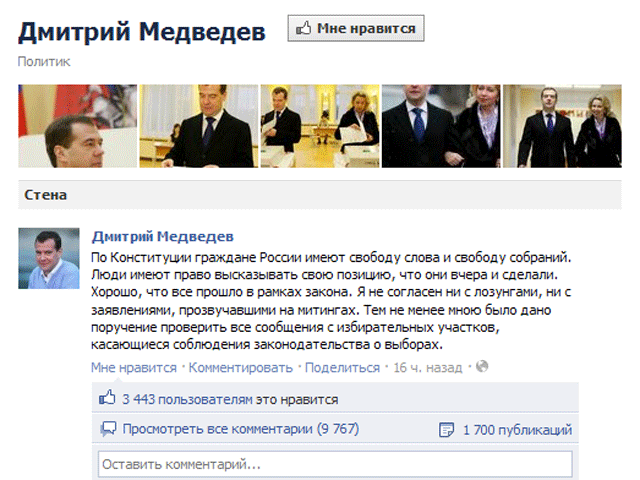The image size is (640, 480).
Task: Open middle photo of voting at ballot box
Action: click(320, 126)
